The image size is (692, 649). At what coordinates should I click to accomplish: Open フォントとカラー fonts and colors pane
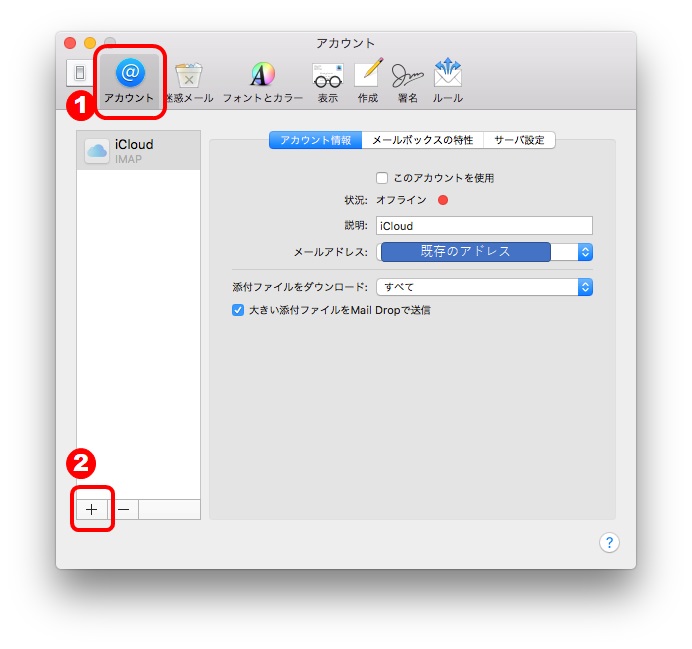tap(263, 83)
